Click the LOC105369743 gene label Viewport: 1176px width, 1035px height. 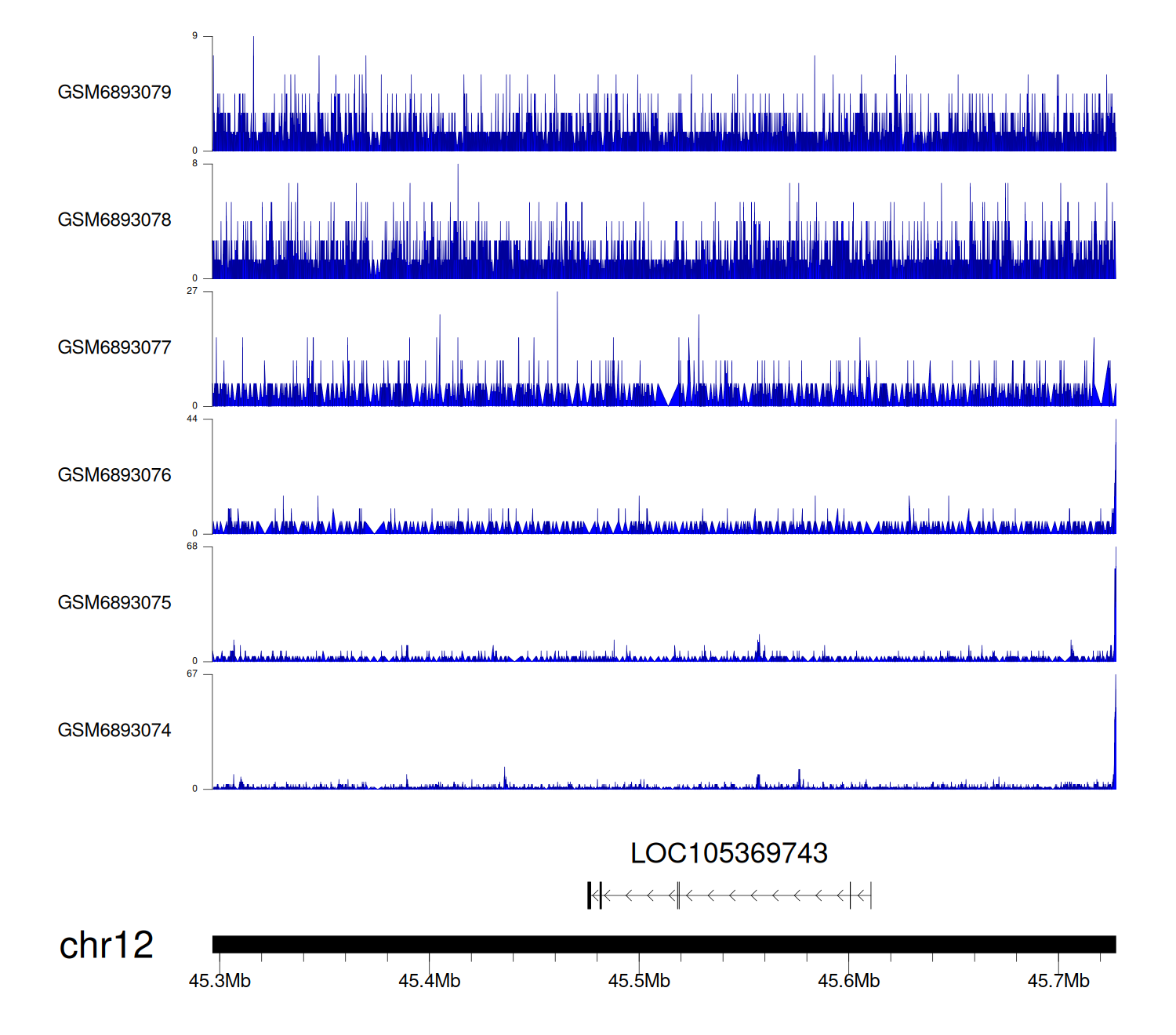click(x=728, y=853)
